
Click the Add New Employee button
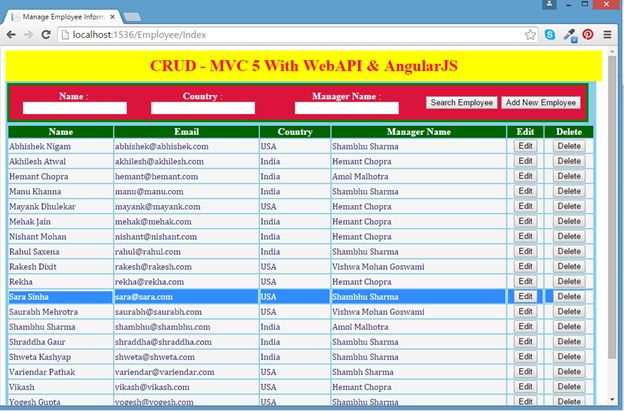tap(541, 103)
